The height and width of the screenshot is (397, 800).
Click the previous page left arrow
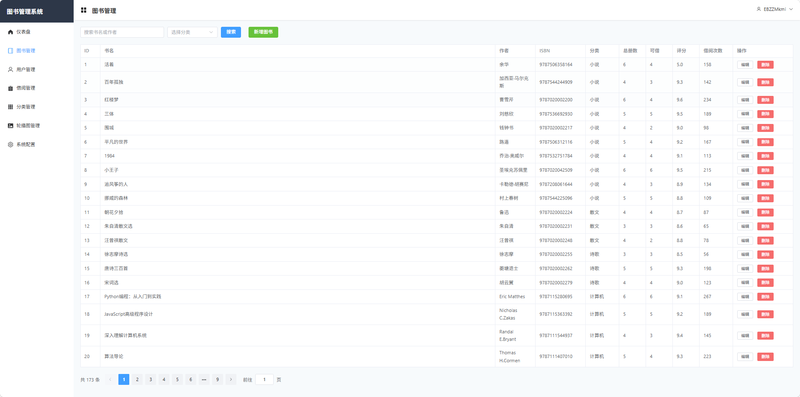(x=110, y=380)
